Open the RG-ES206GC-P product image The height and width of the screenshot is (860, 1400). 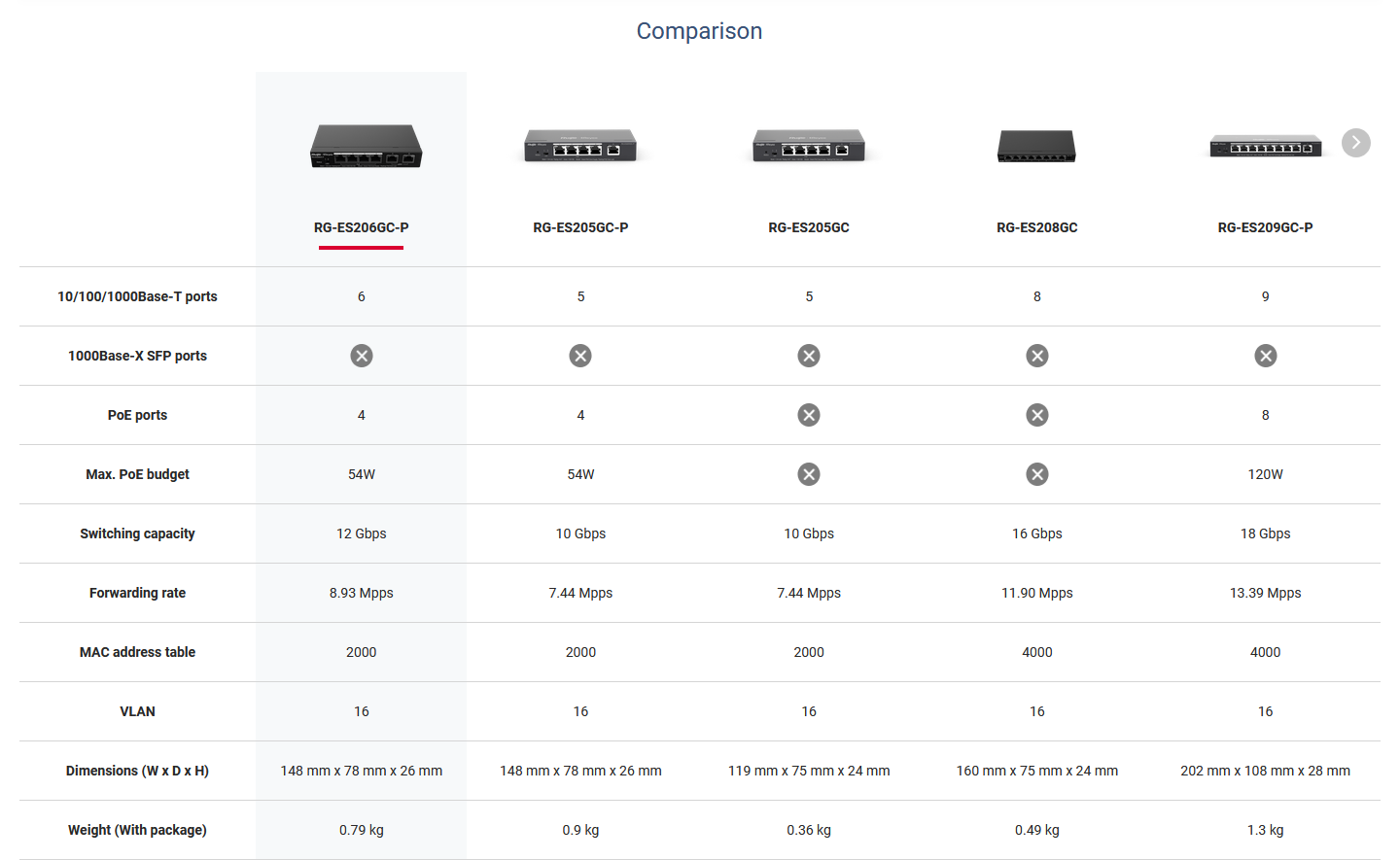pyautogui.click(x=366, y=146)
